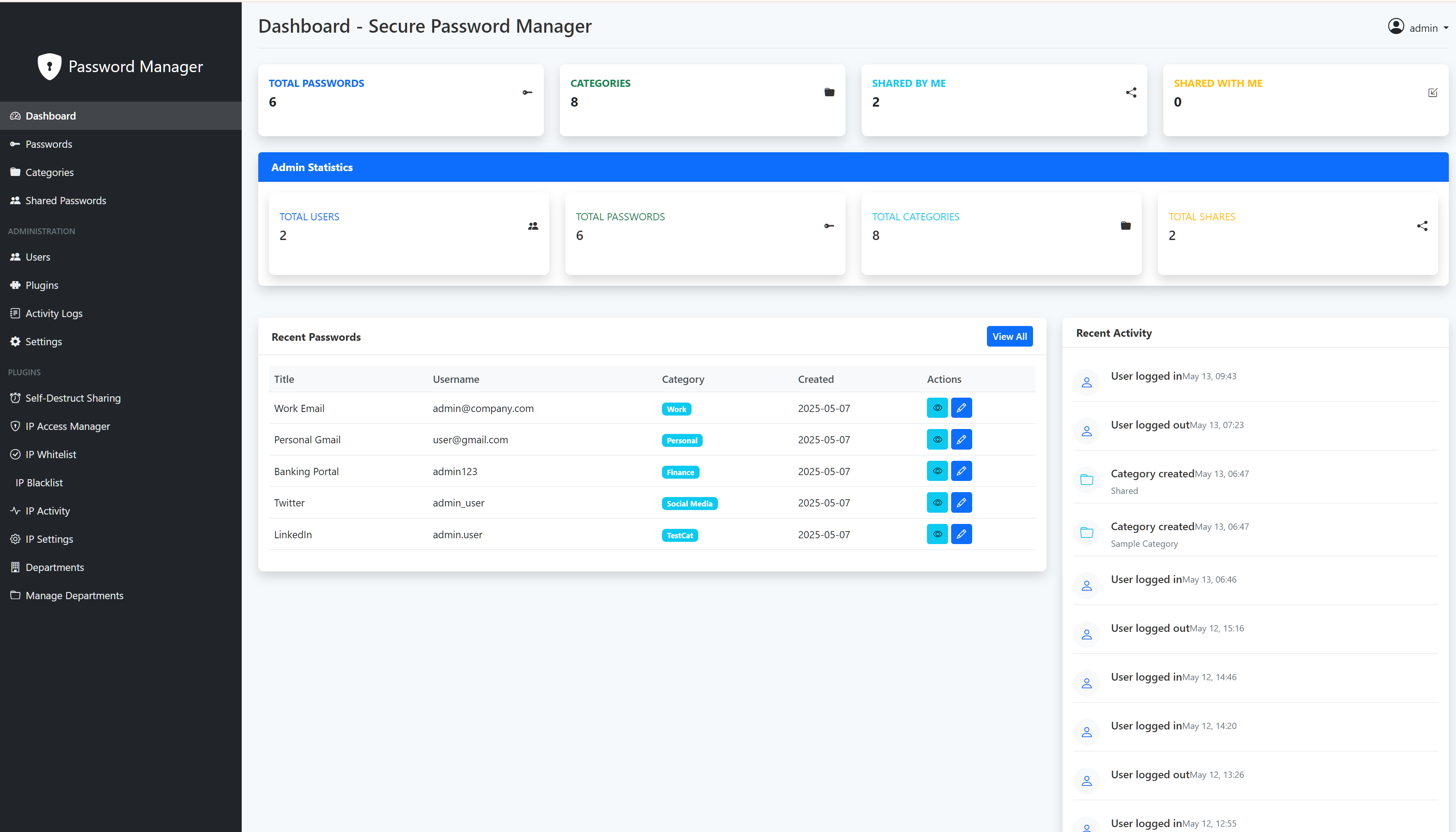This screenshot has width=1456, height=832.
Task: Click the Social Media category badge
Action: (689, 503)
